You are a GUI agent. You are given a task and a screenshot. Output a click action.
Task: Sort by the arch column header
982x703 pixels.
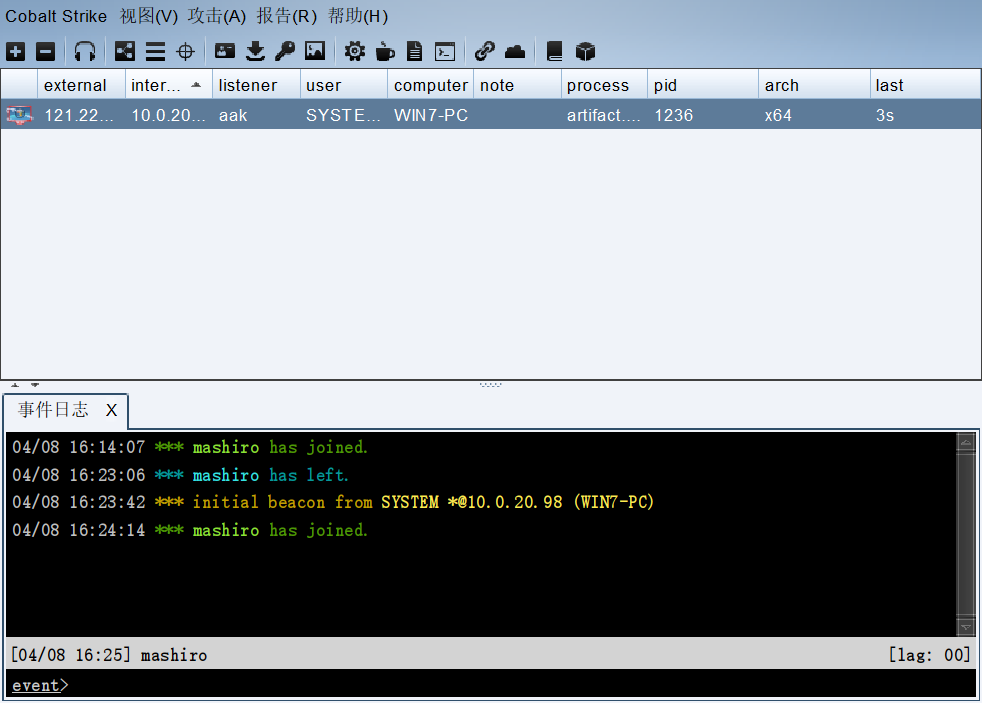(814, 85)
